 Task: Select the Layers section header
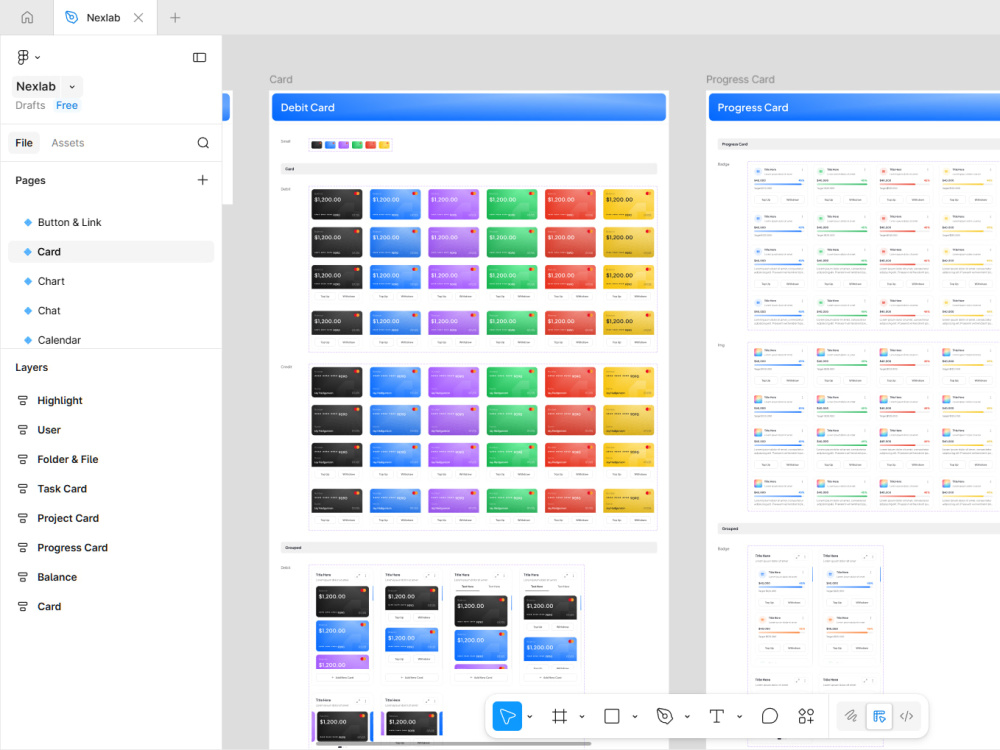31,367
